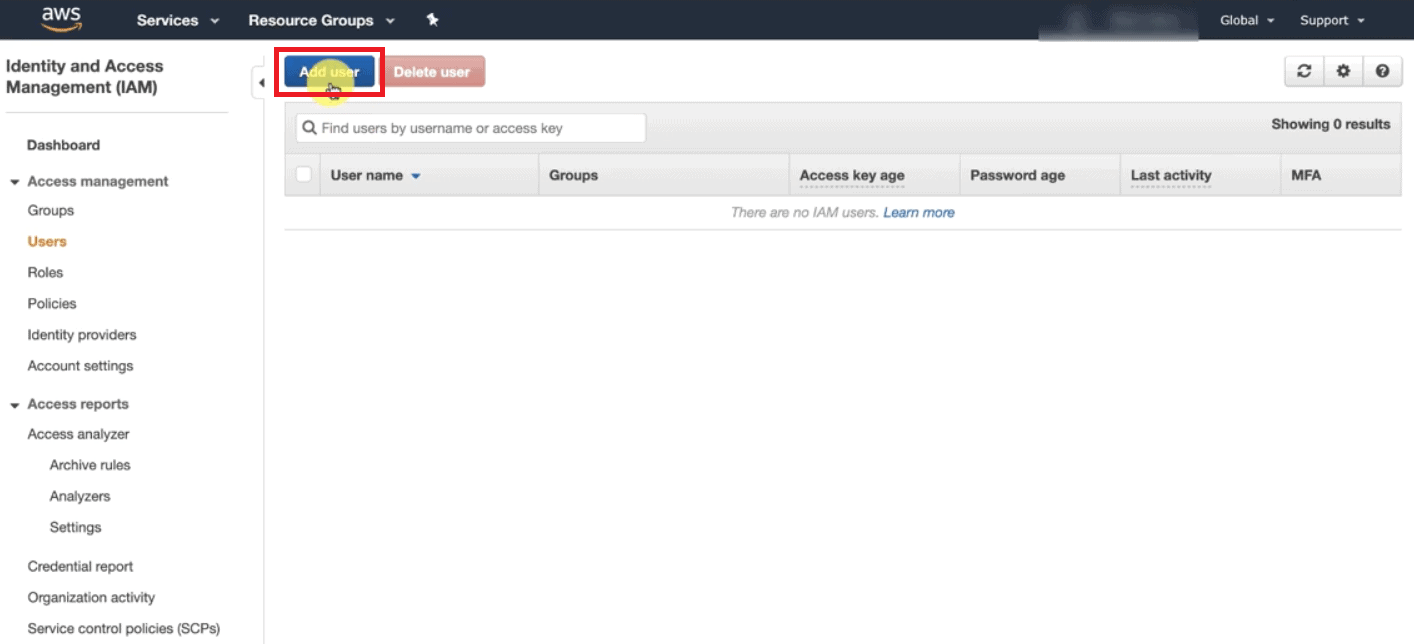Click the refresh icon button
This screenshot has width=1414, height=644.
(x=1304, y=71)
